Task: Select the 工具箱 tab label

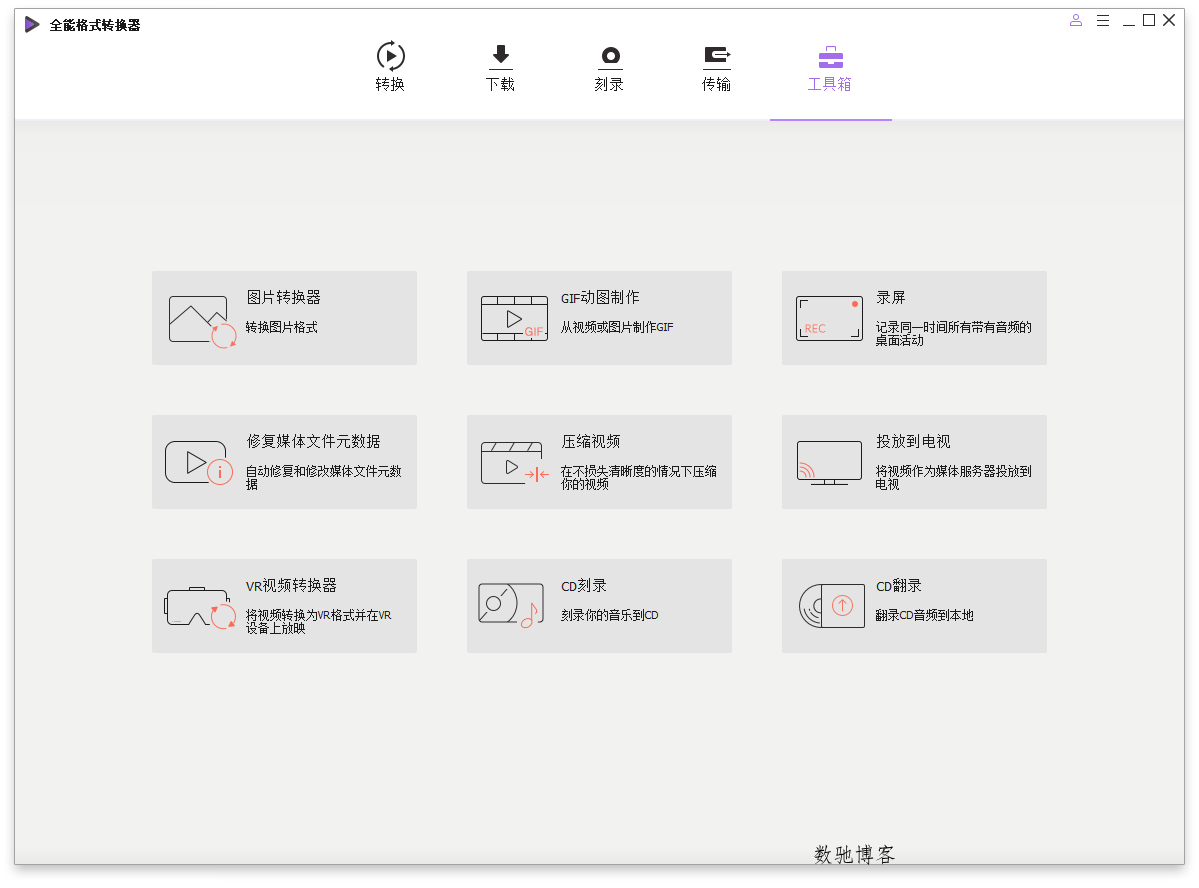Action: click(x=830, y=84)
